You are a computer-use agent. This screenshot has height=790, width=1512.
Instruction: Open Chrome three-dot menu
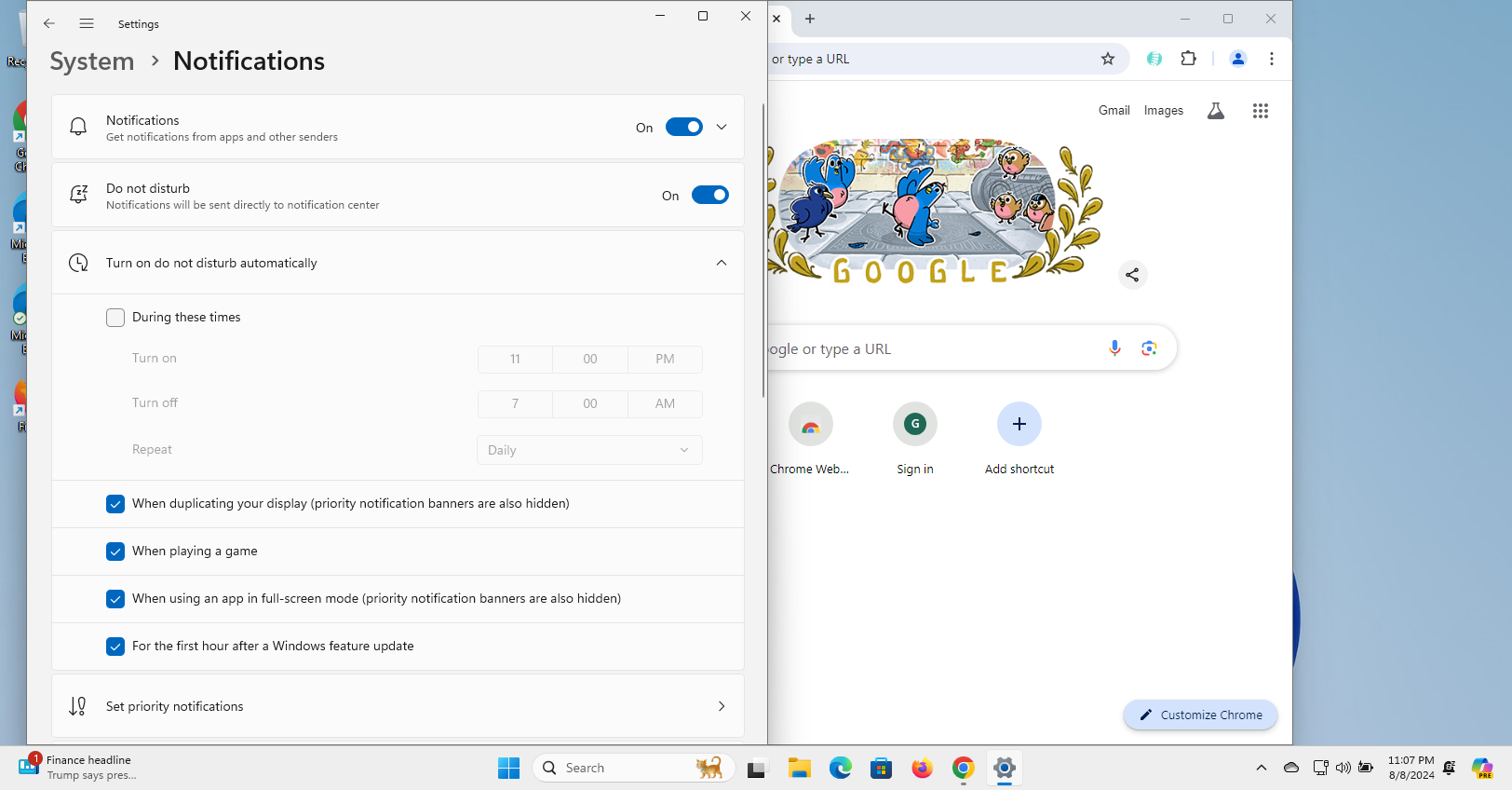click(x=1272, y=59)
